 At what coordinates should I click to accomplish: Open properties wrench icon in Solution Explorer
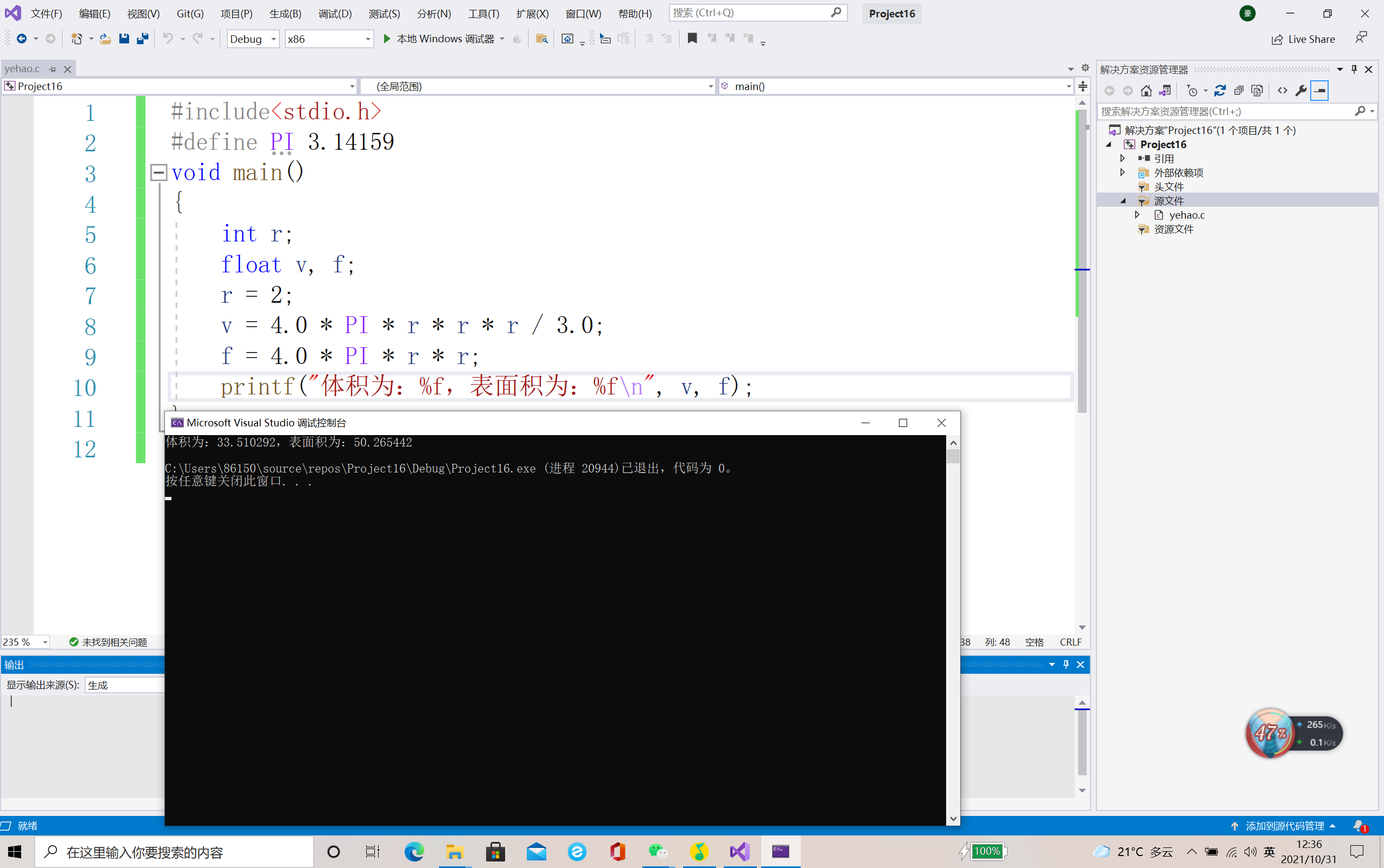(x=1301, y=91)
